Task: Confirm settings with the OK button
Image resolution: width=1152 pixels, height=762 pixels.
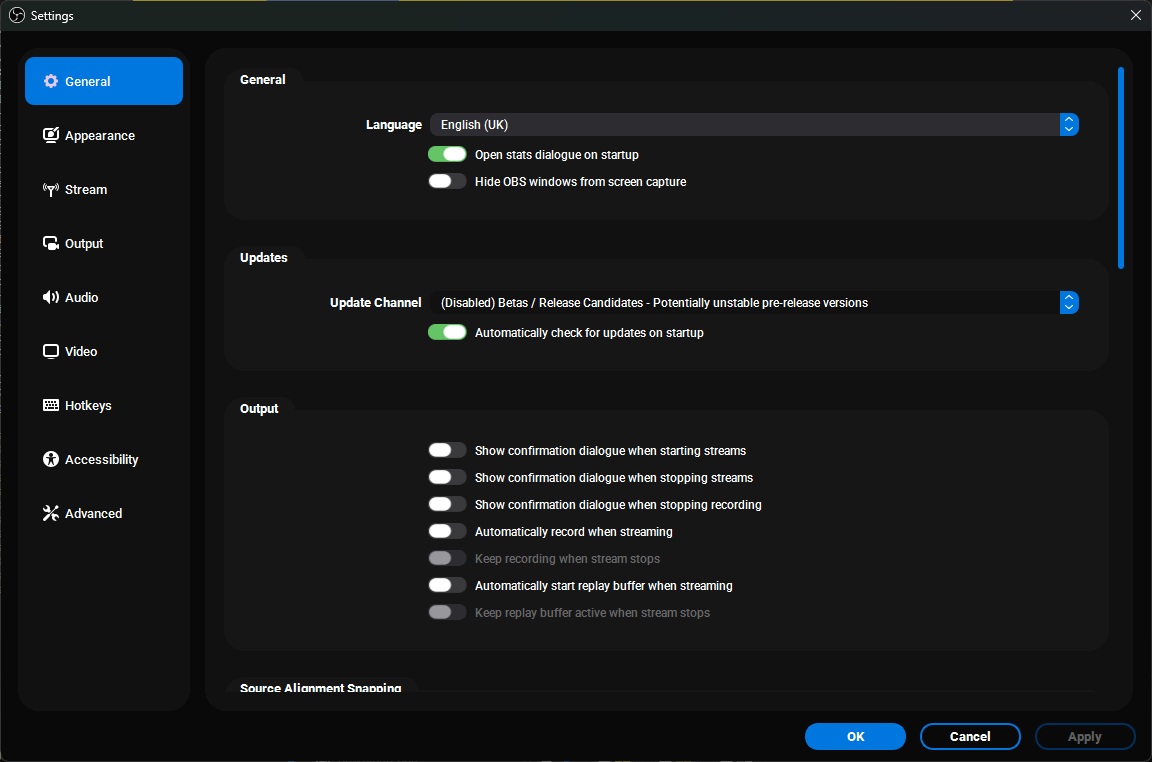Action: tap(855, 736)
